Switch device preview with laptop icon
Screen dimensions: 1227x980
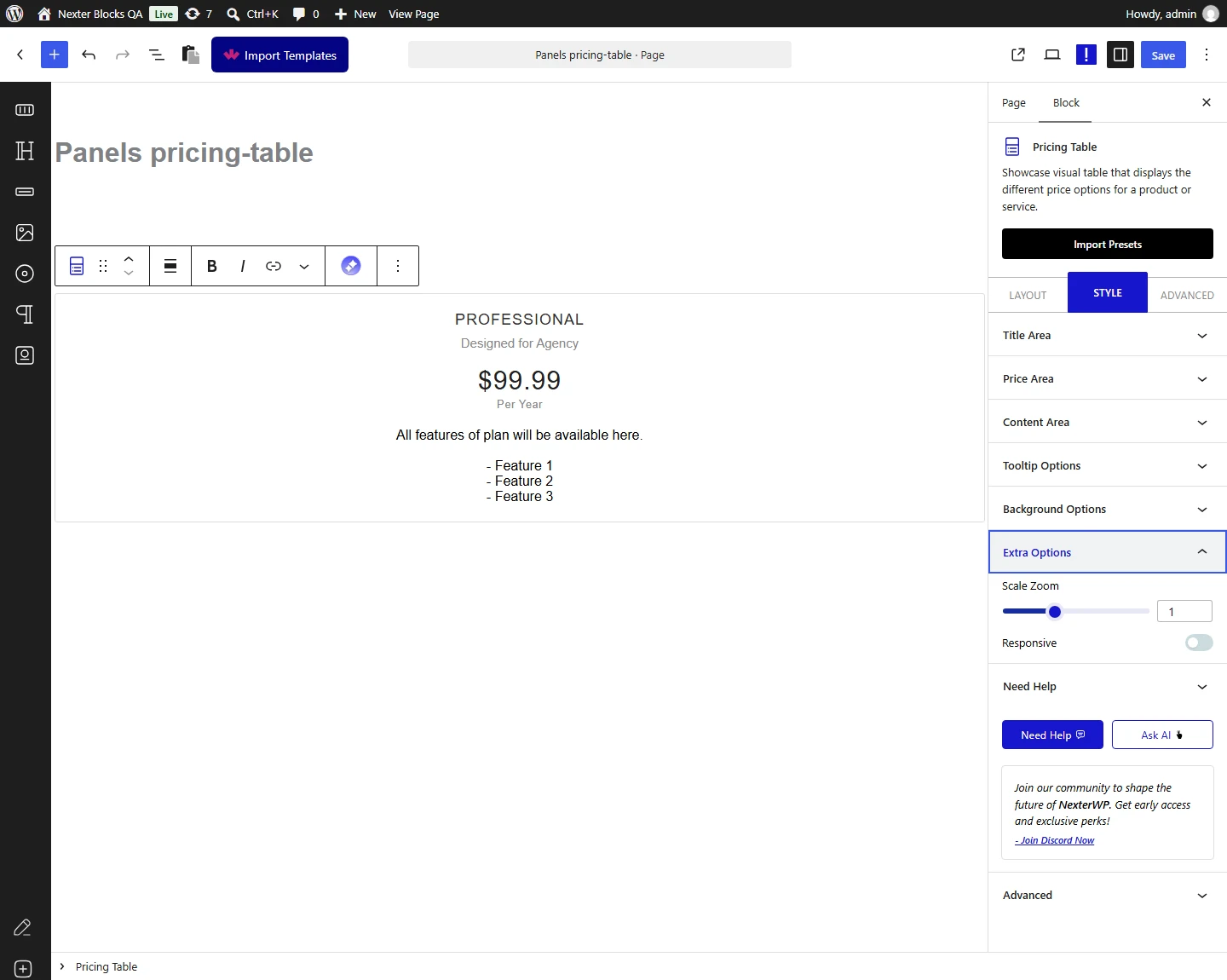point(1052,55)
